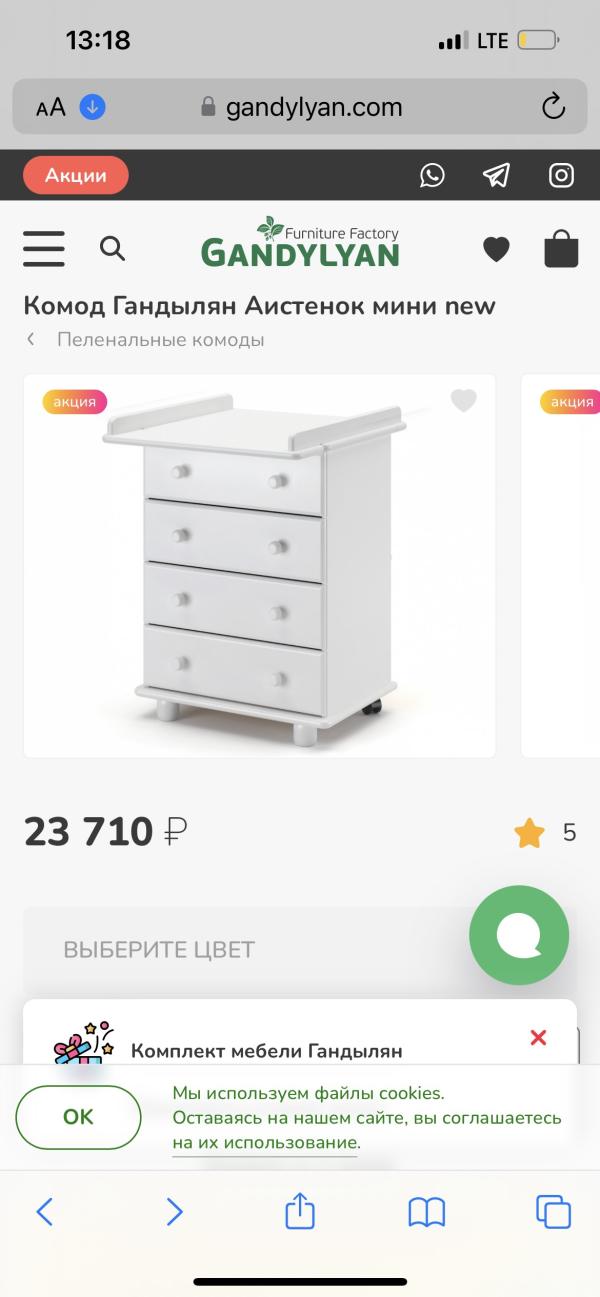This screenshot has height=1297, width=600.
Task: Open the hamburger menu
Action: 44,249
